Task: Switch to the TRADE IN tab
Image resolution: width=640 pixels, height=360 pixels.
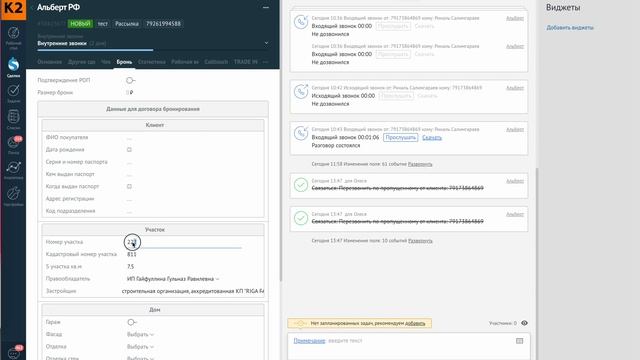Action: click(x=246, y=62)
